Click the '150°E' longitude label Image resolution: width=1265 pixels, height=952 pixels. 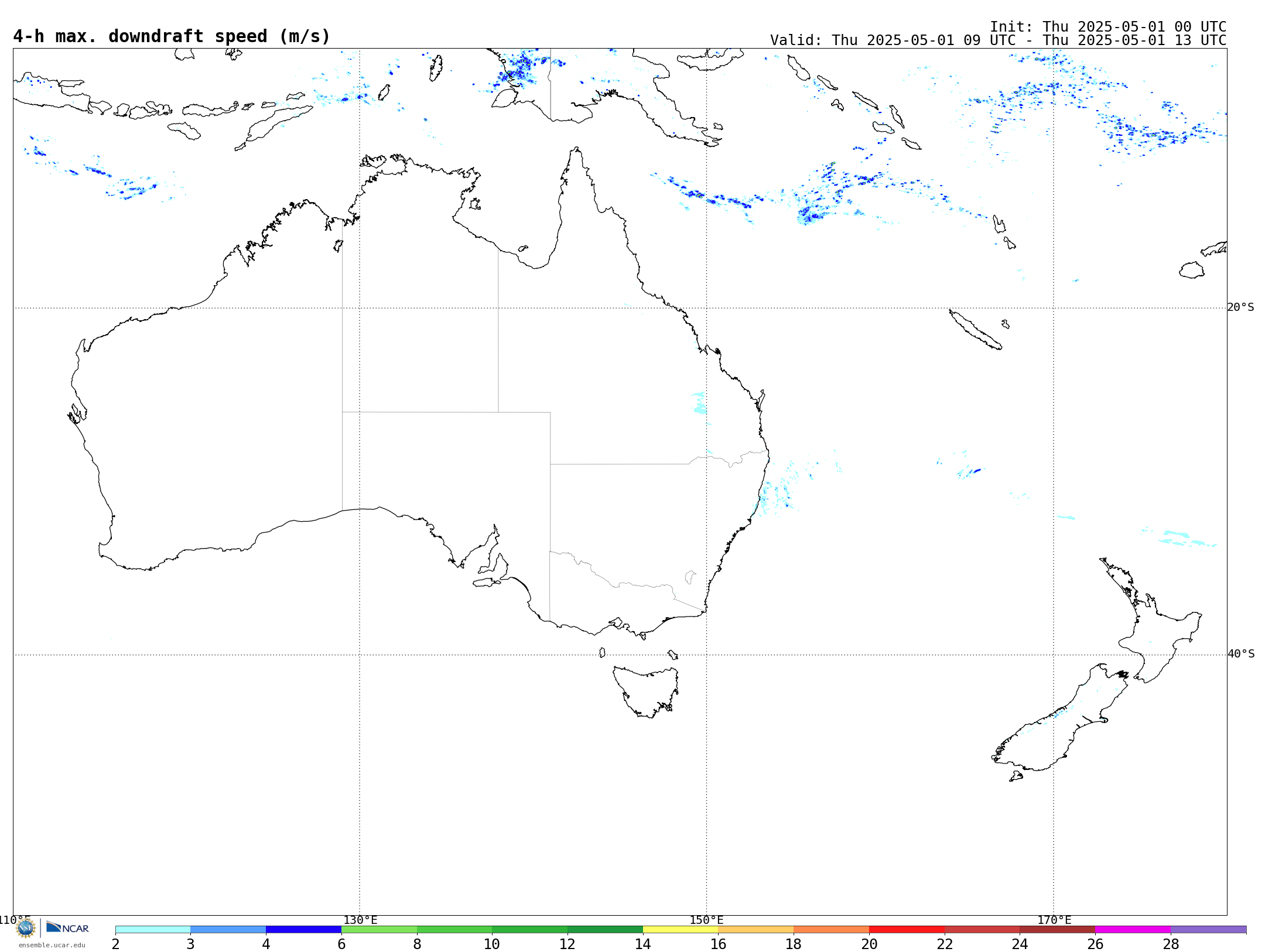pyautogui.click(x=706, y=920)
